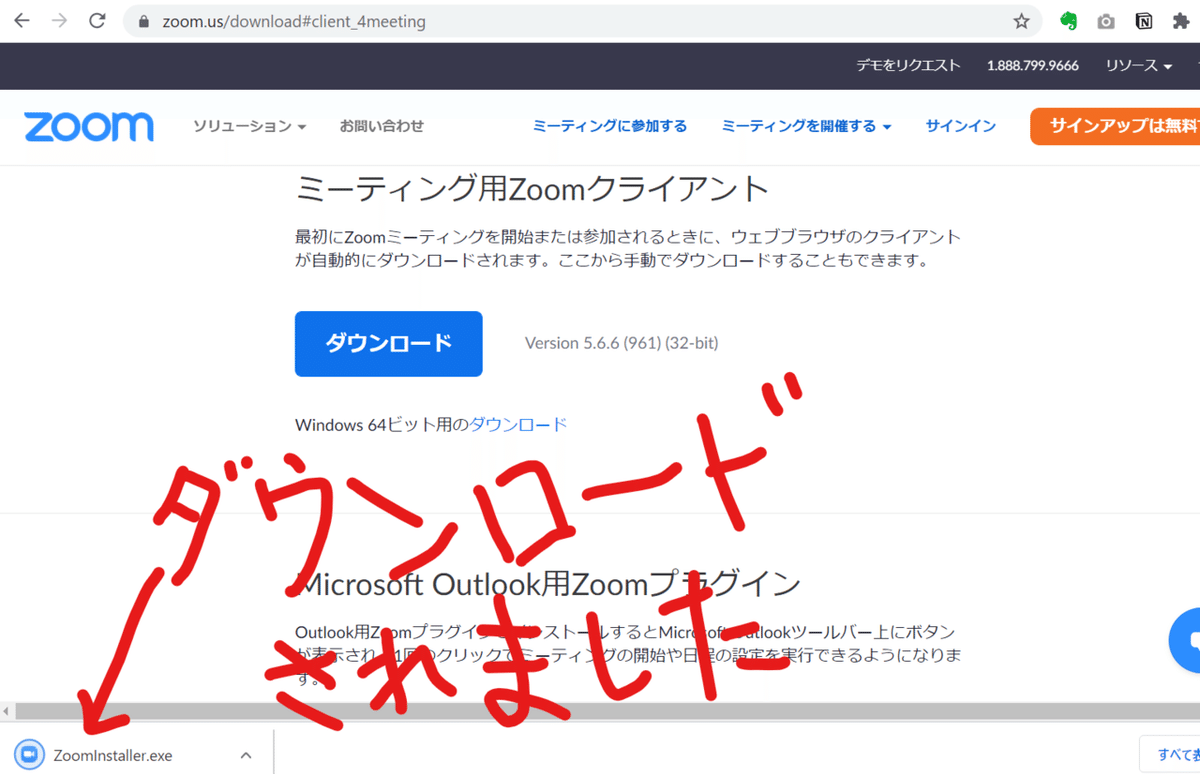Go forward to the next page
Image resolution: width=1200 pixels, height=774 pixels.
pos(59,20)
